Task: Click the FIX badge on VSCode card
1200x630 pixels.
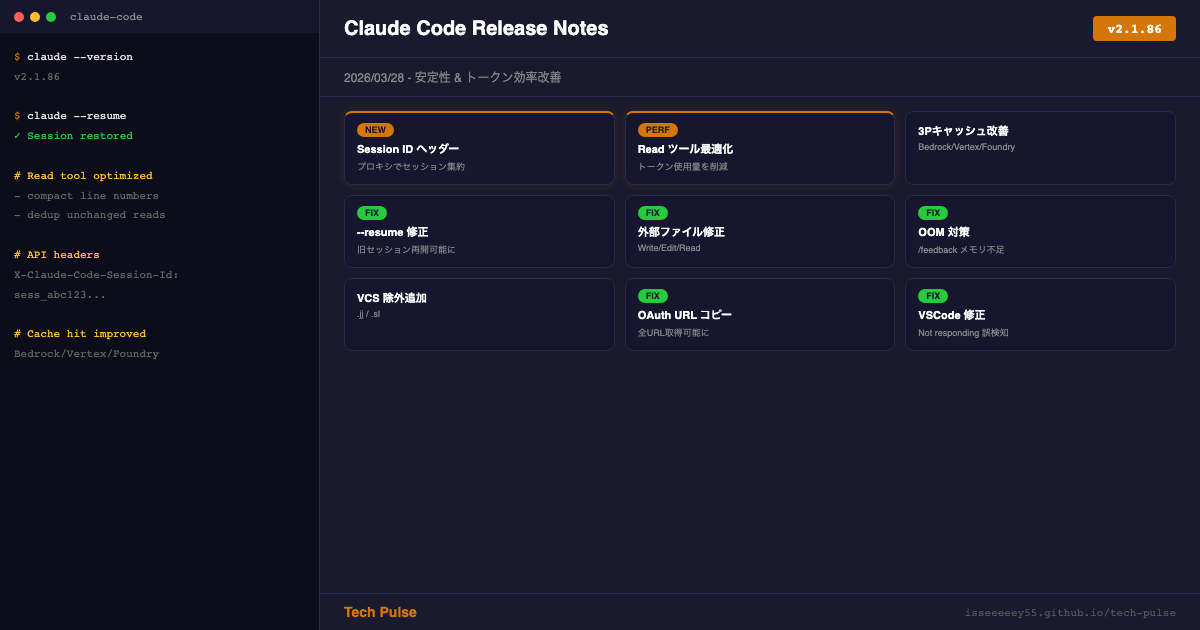Action: [932, 296]
